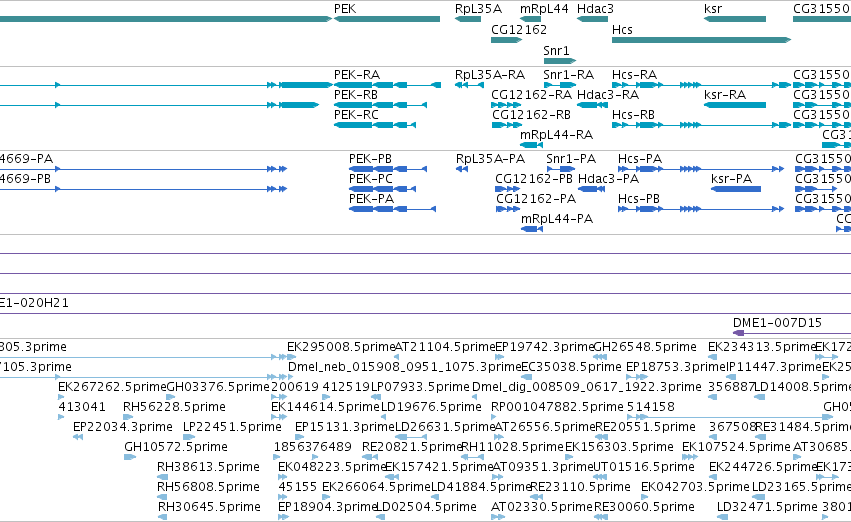Select the Hcs-PB protein track

(x=701, y=209)
